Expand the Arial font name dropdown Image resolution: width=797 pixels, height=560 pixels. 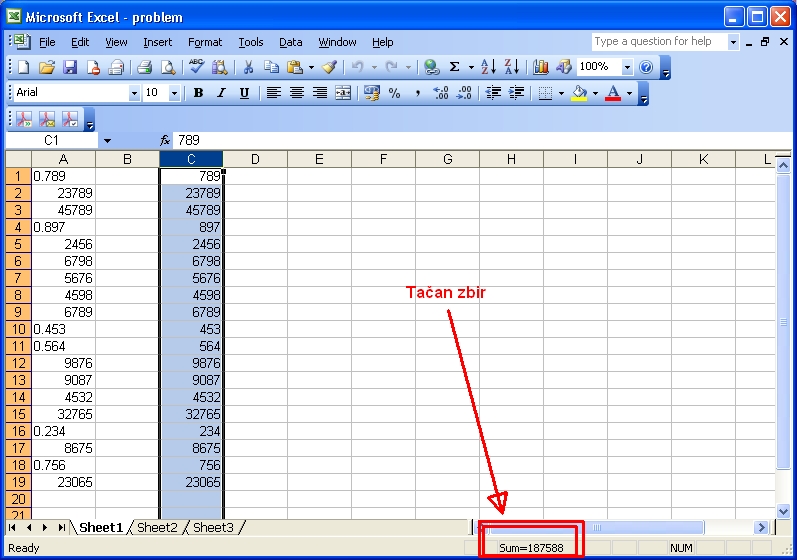tap(134, 93)
